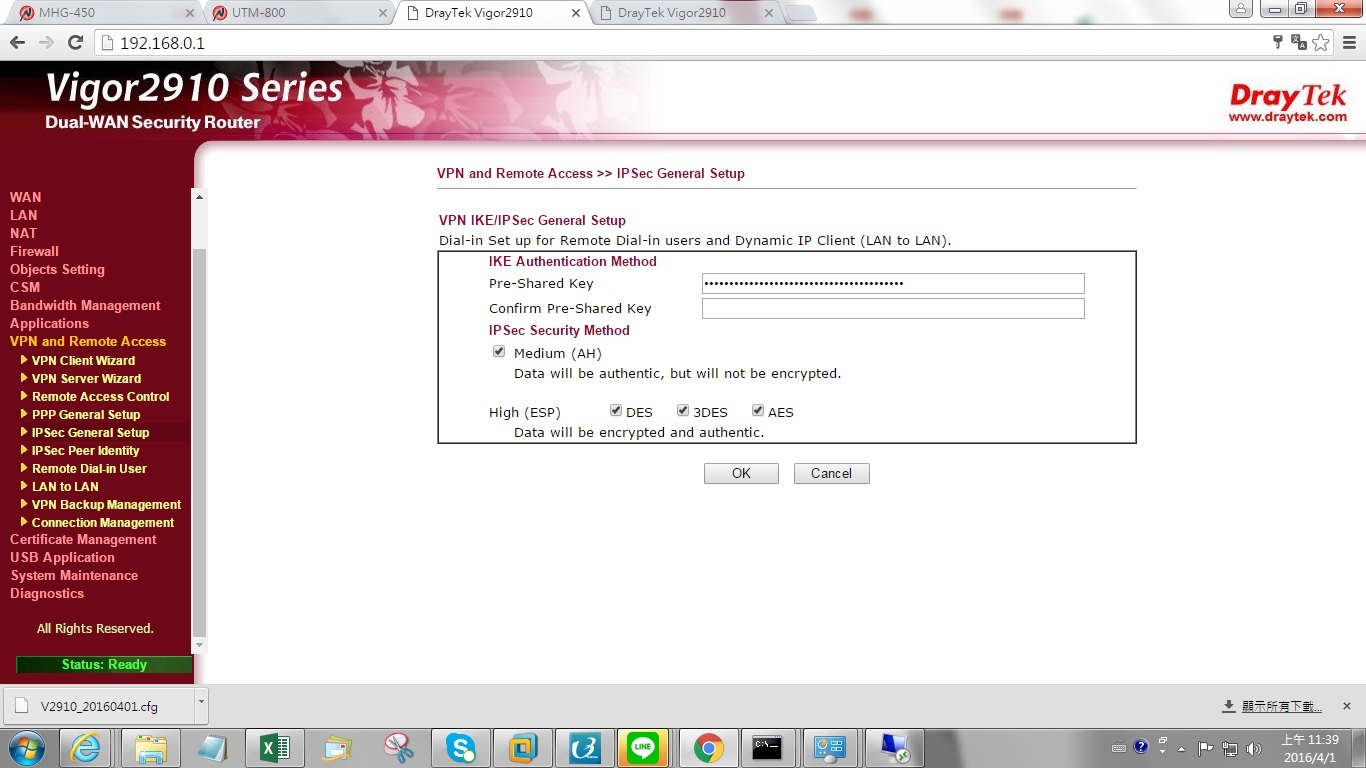Image resolution: width=1366 pixels, height=768 pixels.
Task: Click the browser Back arrow
Action: click(x=17, y=43)
